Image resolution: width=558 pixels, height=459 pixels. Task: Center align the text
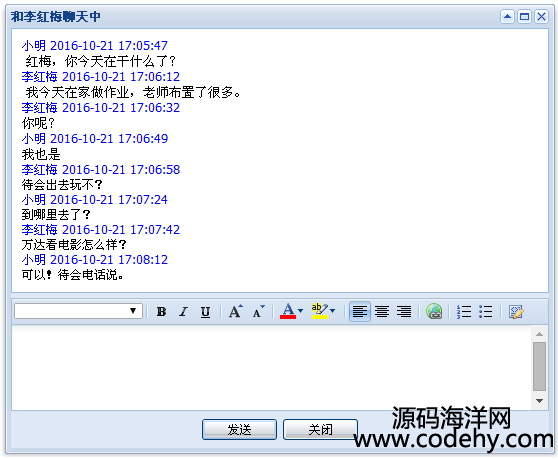(382, 312)
